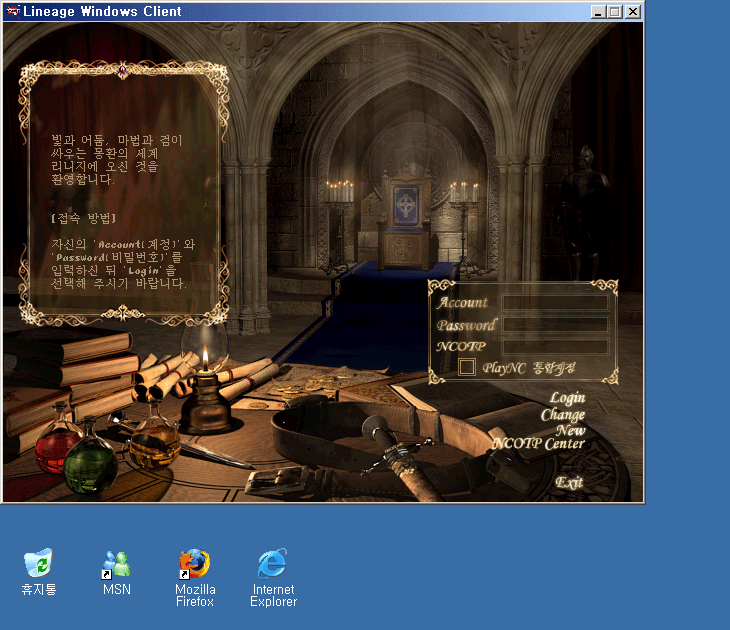Tick the PlayNC 통합계정 checkbox
Screen dimensions: 730x630
point(466,367)
